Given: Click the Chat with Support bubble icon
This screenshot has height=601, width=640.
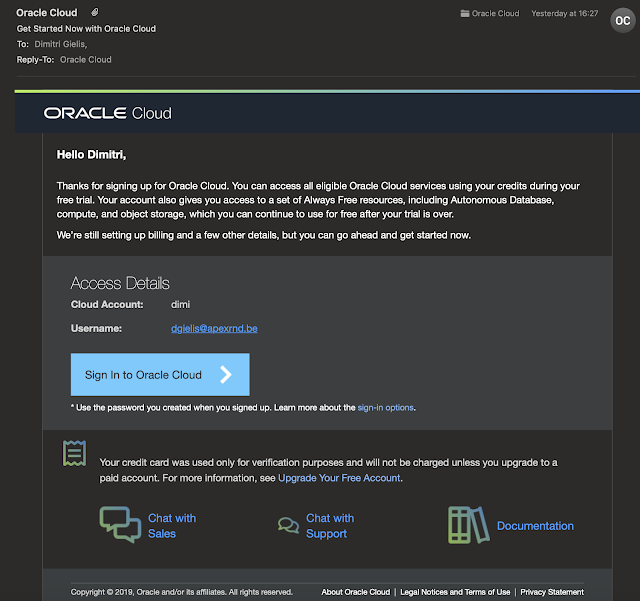Looking at the screenshot, I should coord(288,525).
